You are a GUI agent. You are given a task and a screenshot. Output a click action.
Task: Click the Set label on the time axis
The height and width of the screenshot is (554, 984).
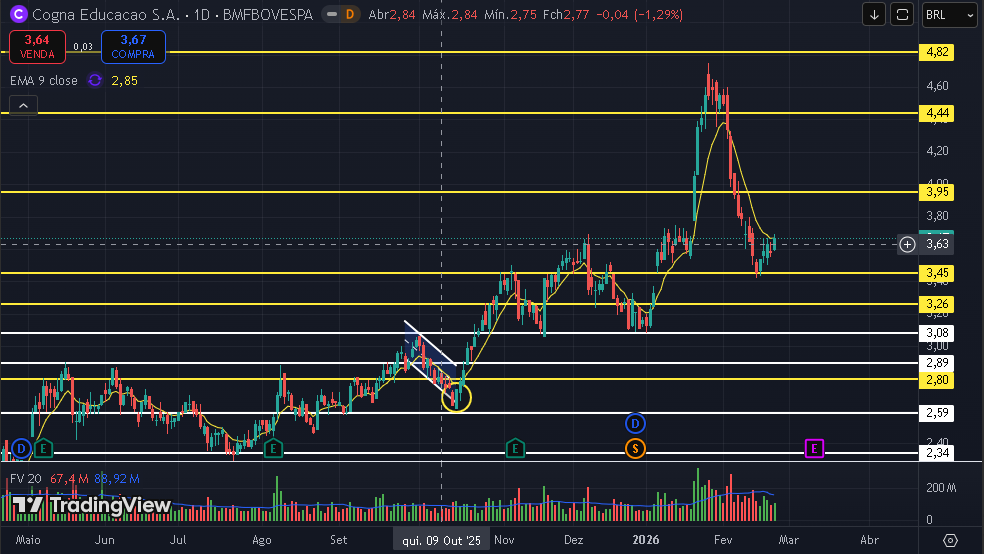click(338, 540)
